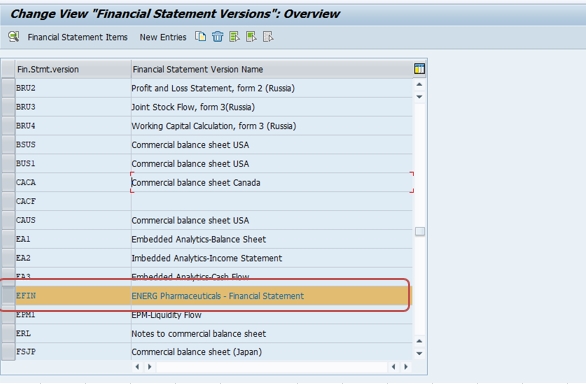Screen dimensions: 586x384
Task: Toggle the row selector for BRU2
Action: [x=8, y=88]
